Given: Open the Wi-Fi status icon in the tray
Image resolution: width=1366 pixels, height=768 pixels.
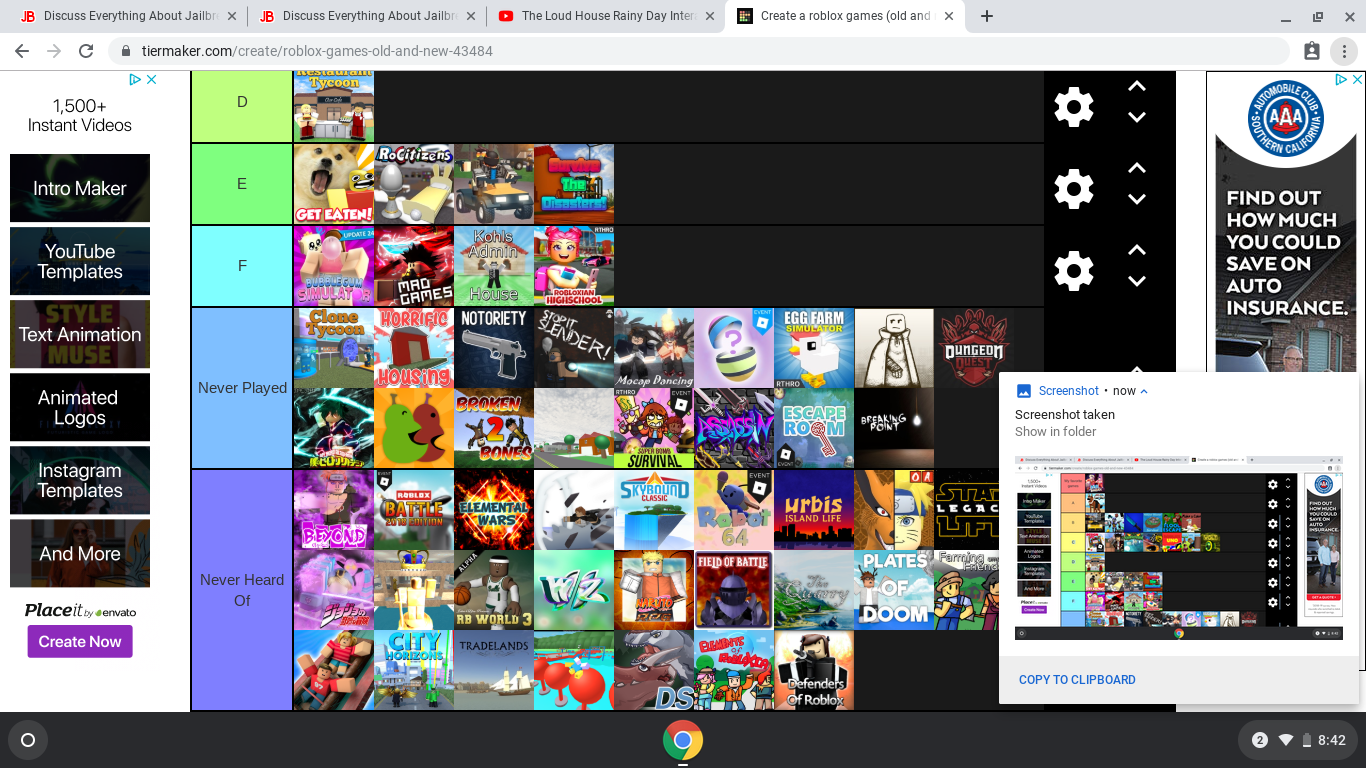Looking at the screenshot, I should [x=1285, y=740].
